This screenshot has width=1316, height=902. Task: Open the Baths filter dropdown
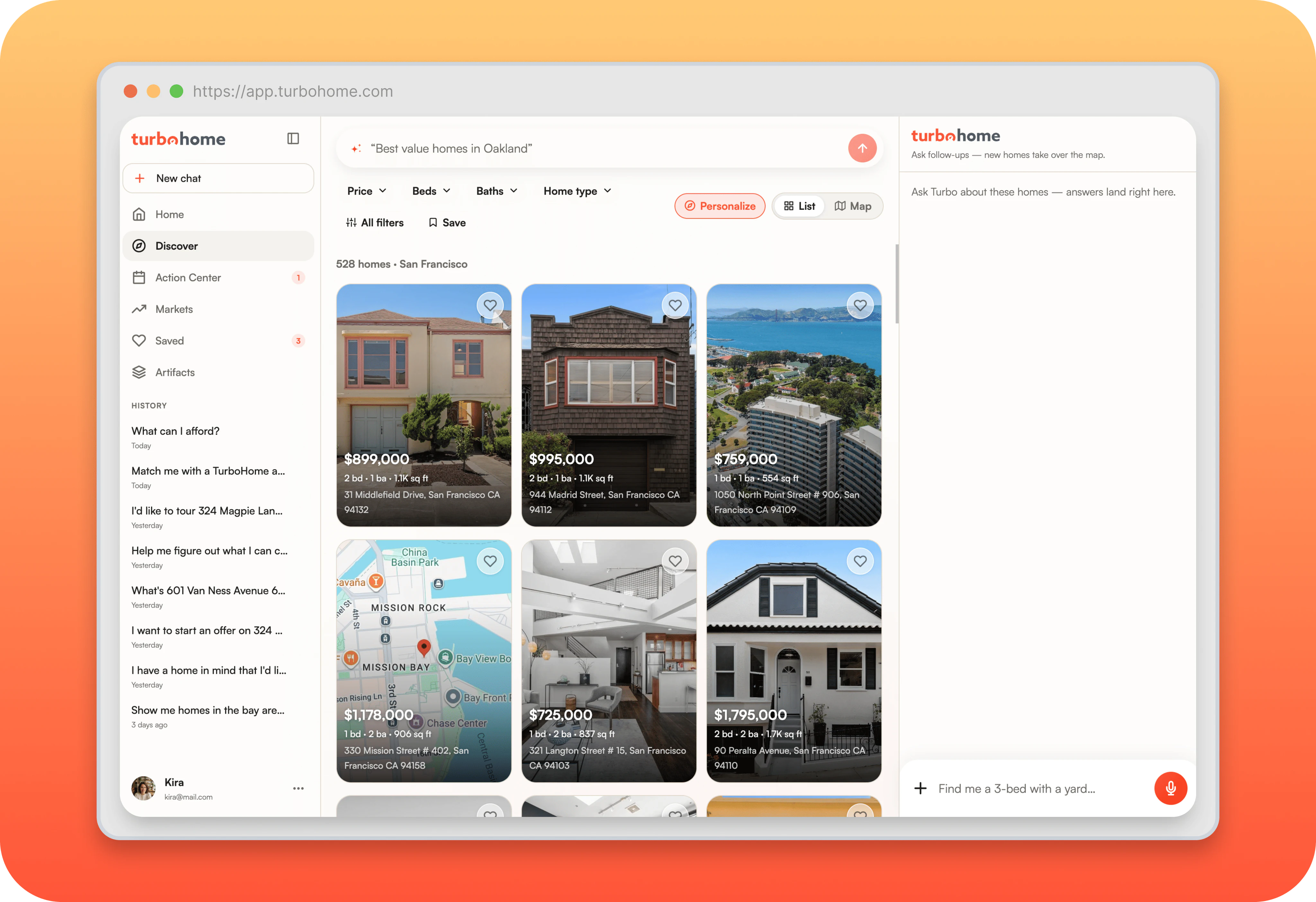click(497, 191)
